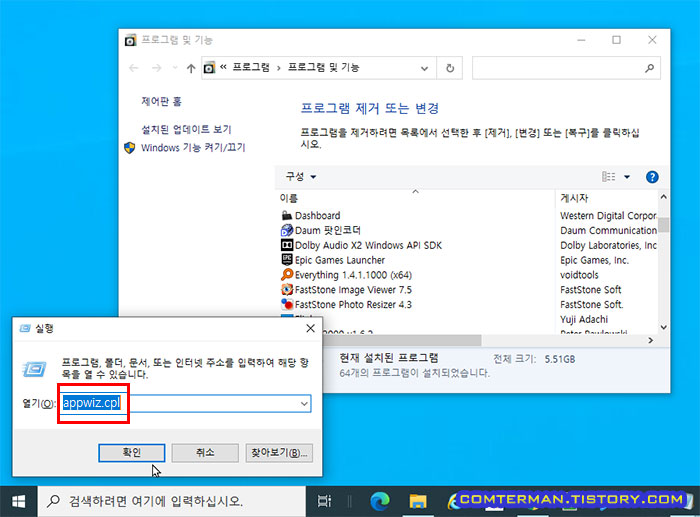Click the refresh button in address bar
700x517 pixels.
click(450, 68)
